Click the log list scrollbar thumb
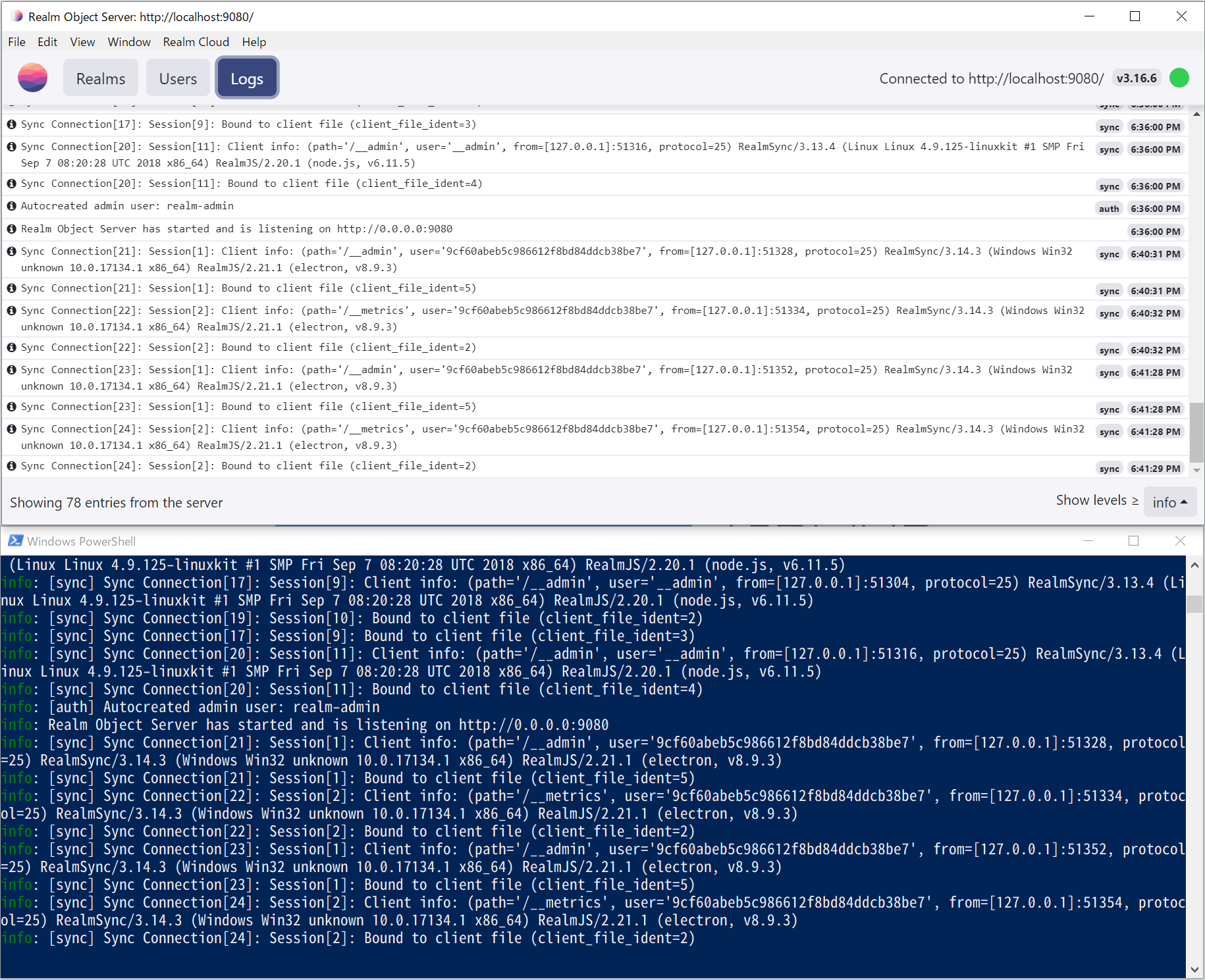1205x980 pixels. pos(1196,432)
